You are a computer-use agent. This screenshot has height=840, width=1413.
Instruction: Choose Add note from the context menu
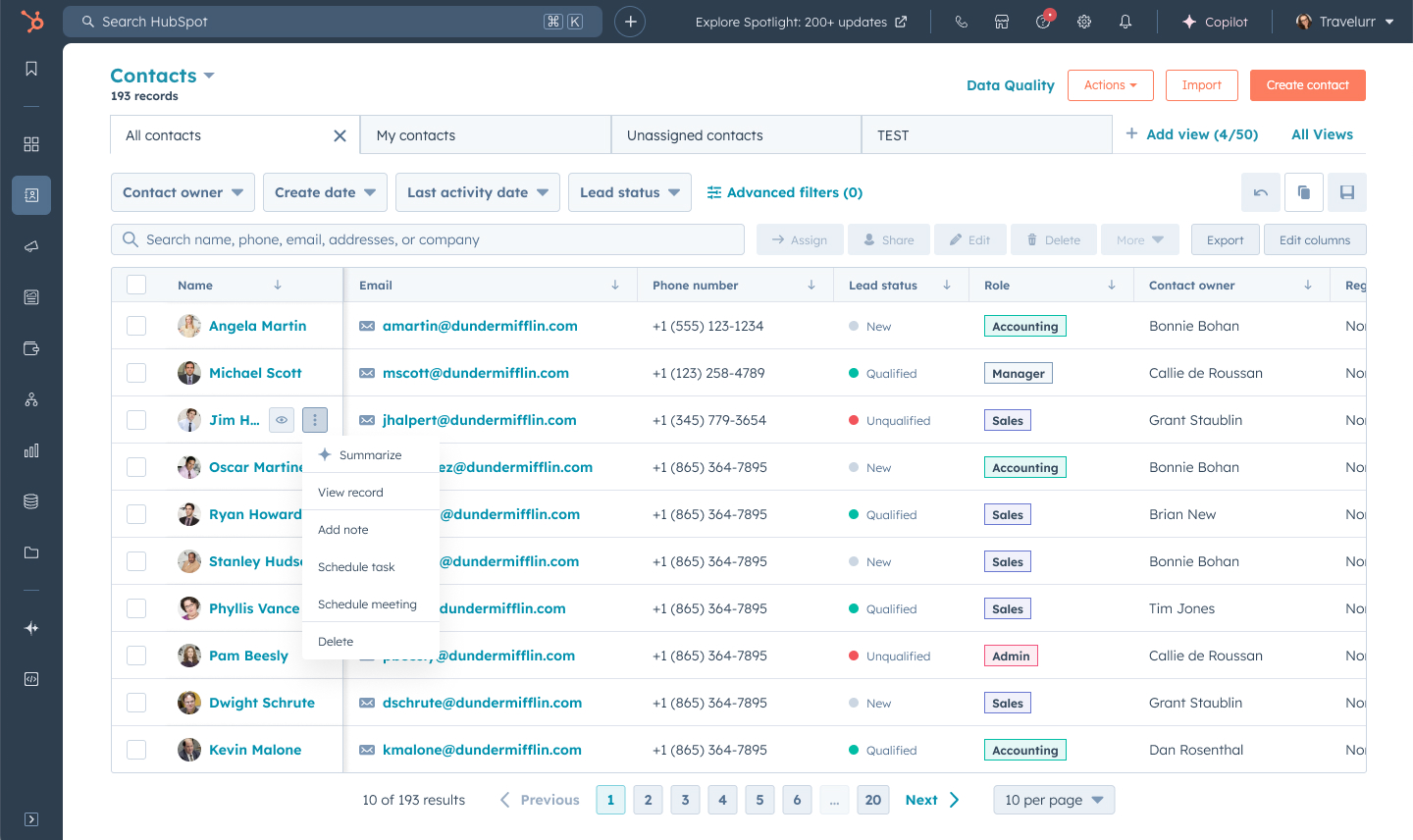370,529
